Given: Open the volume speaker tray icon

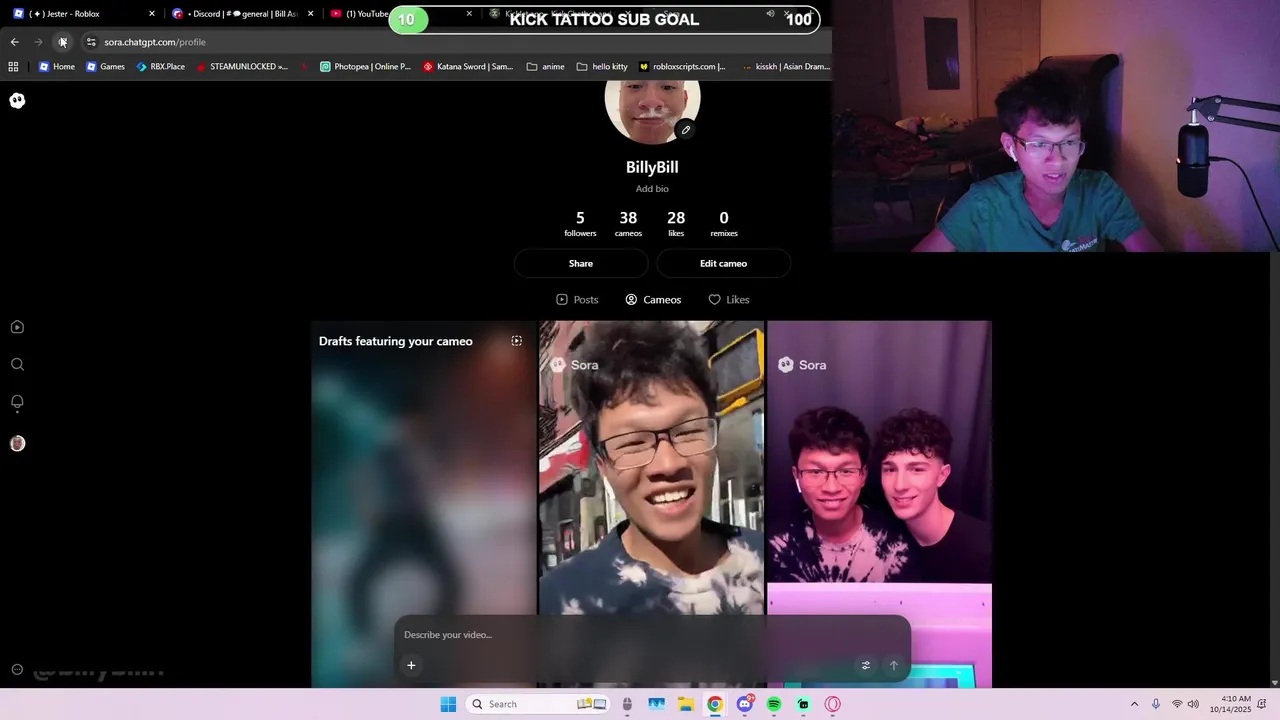Looking at the screenshot, I should [x=1193, y=704].
